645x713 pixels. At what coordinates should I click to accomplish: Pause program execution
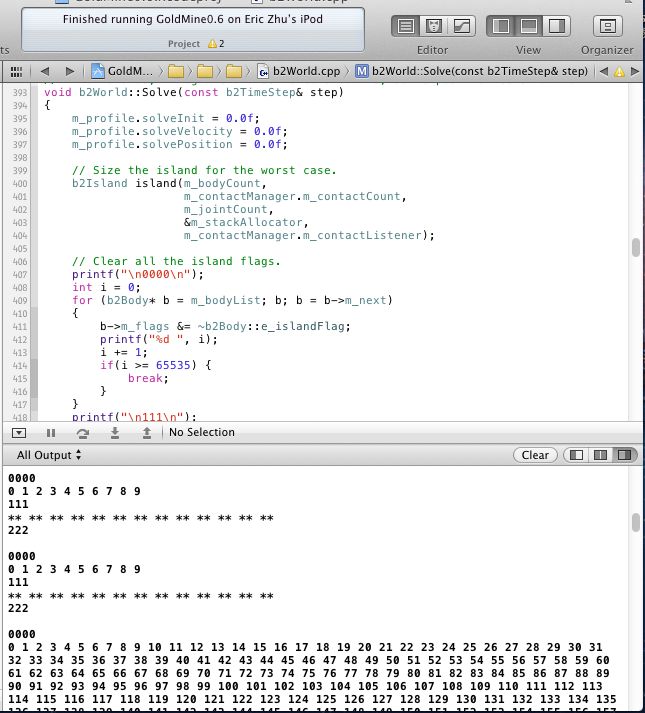(51, 433)
